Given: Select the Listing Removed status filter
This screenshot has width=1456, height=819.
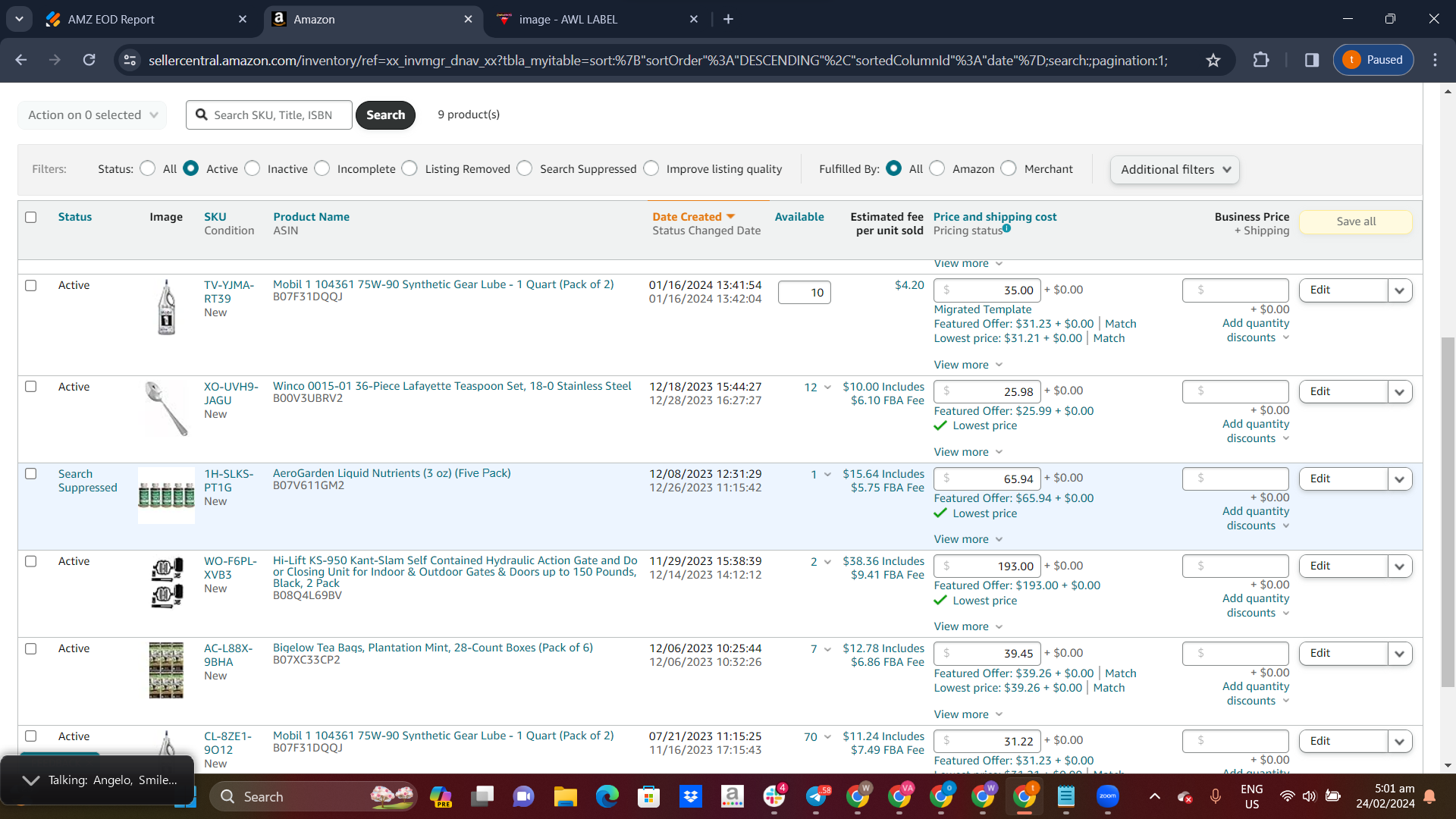Looking at the screenshot, I should click(x=409, y=168).
